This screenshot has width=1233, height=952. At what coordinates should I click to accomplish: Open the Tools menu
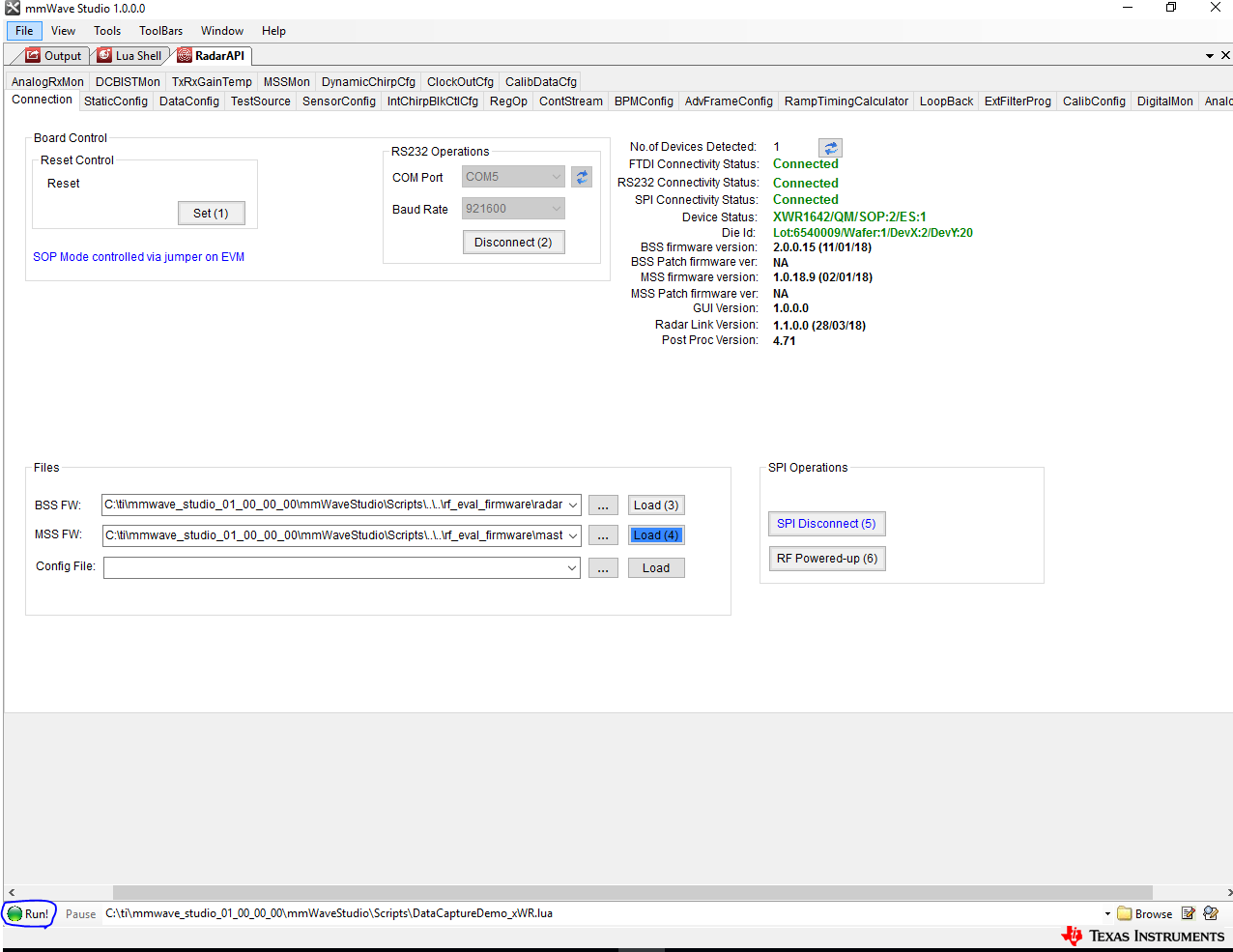pyautogui.click(x=107, y=31)
